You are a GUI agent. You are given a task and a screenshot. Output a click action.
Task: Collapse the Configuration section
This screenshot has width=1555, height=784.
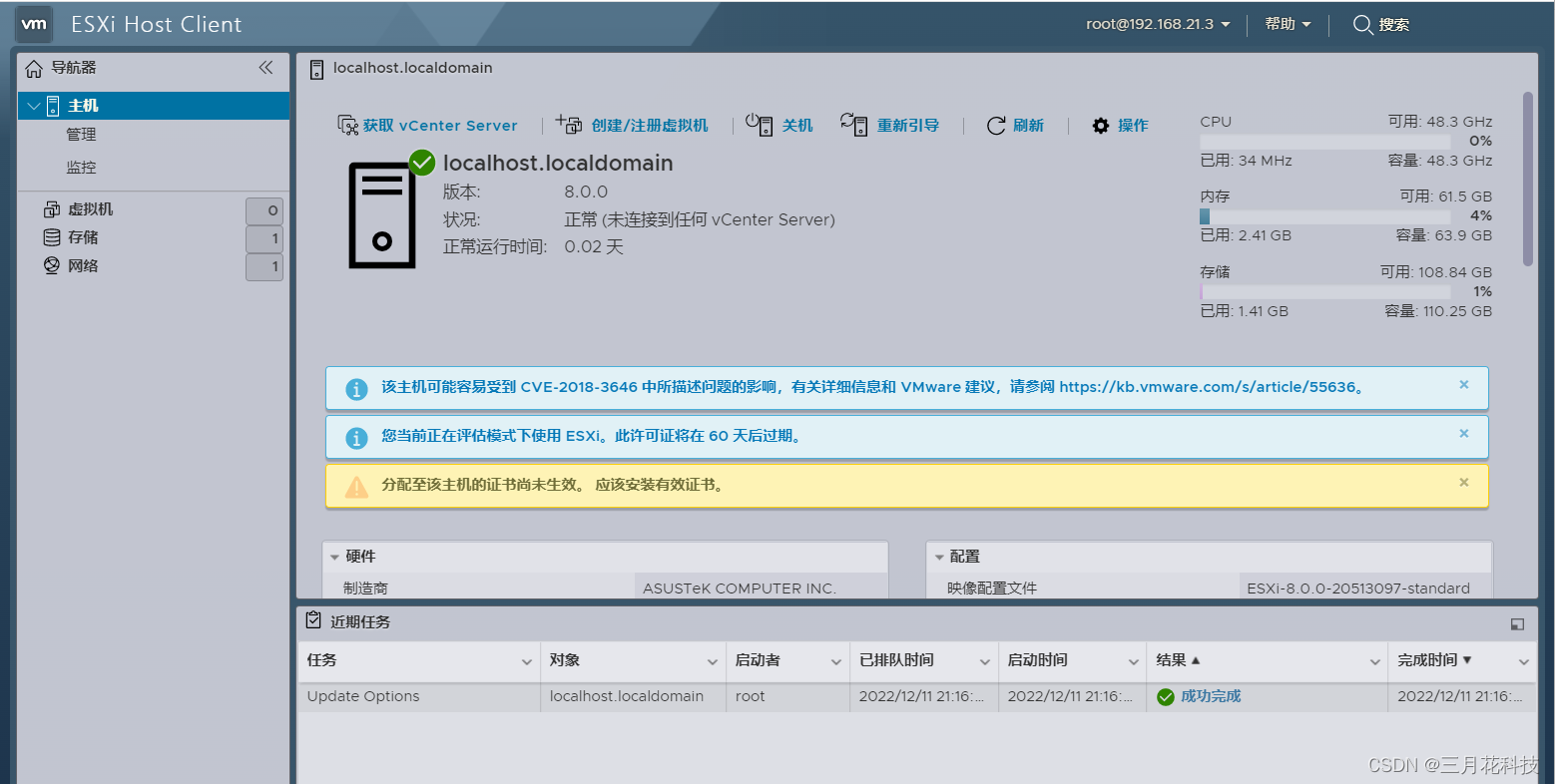939,558
